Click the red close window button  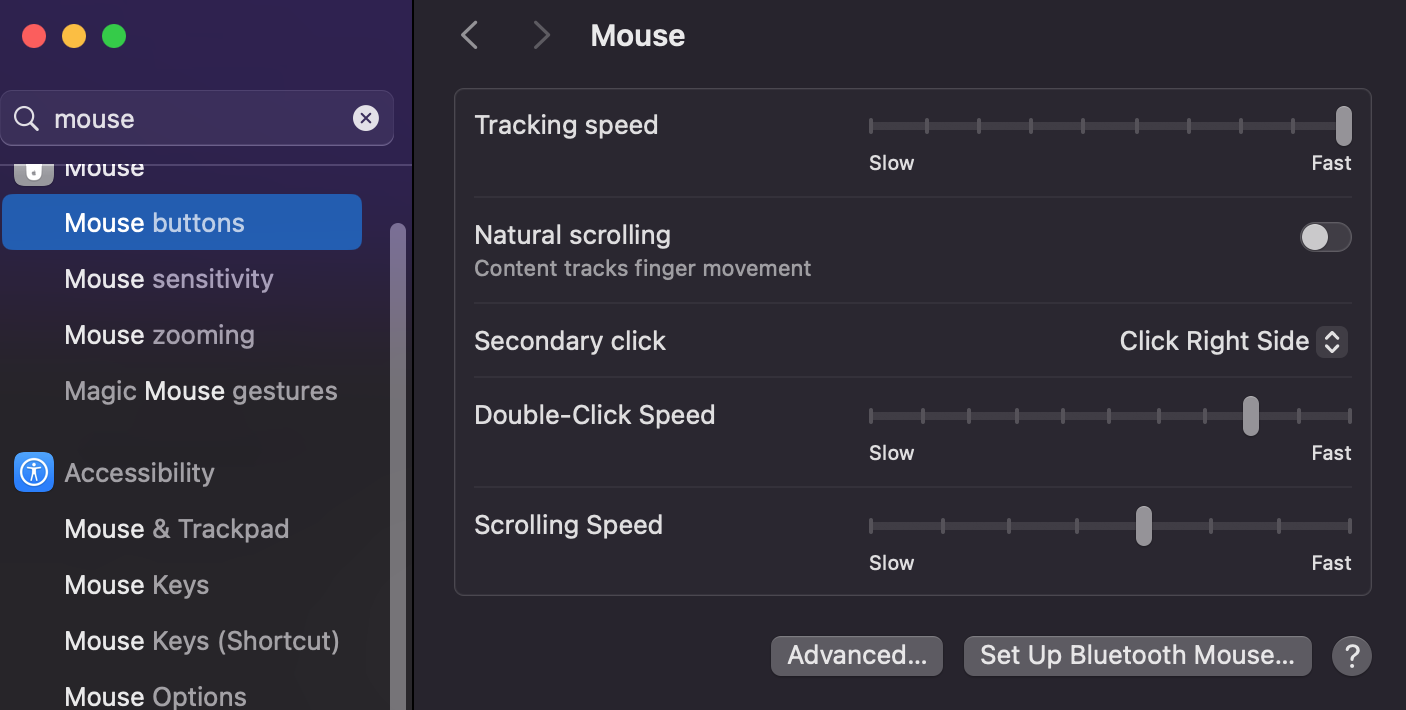(x=34, y=36)
